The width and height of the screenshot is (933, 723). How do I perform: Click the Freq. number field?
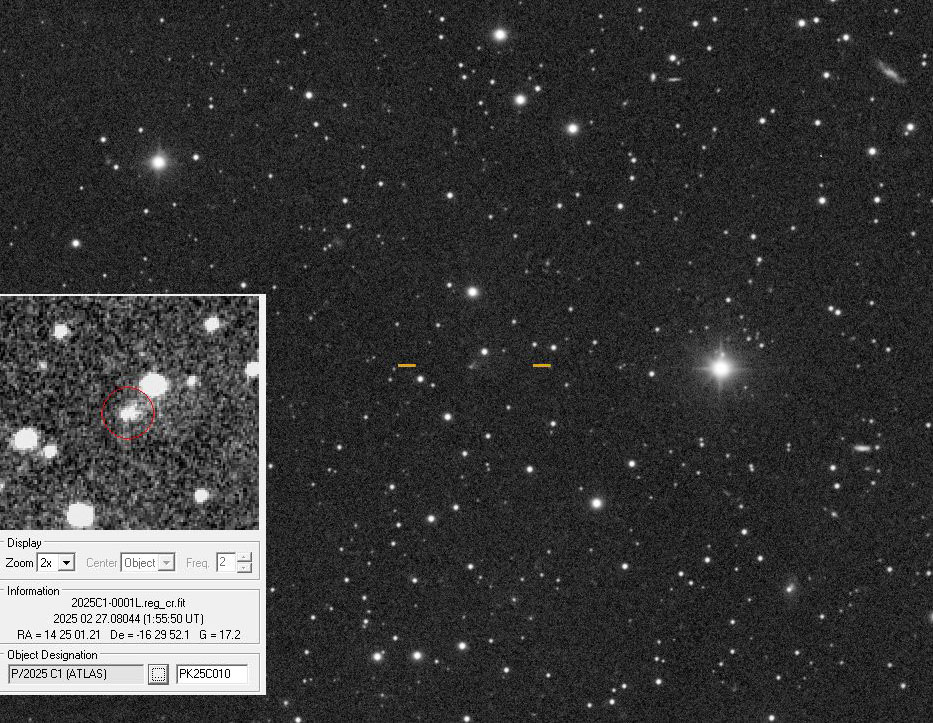(x=226, y=562)
